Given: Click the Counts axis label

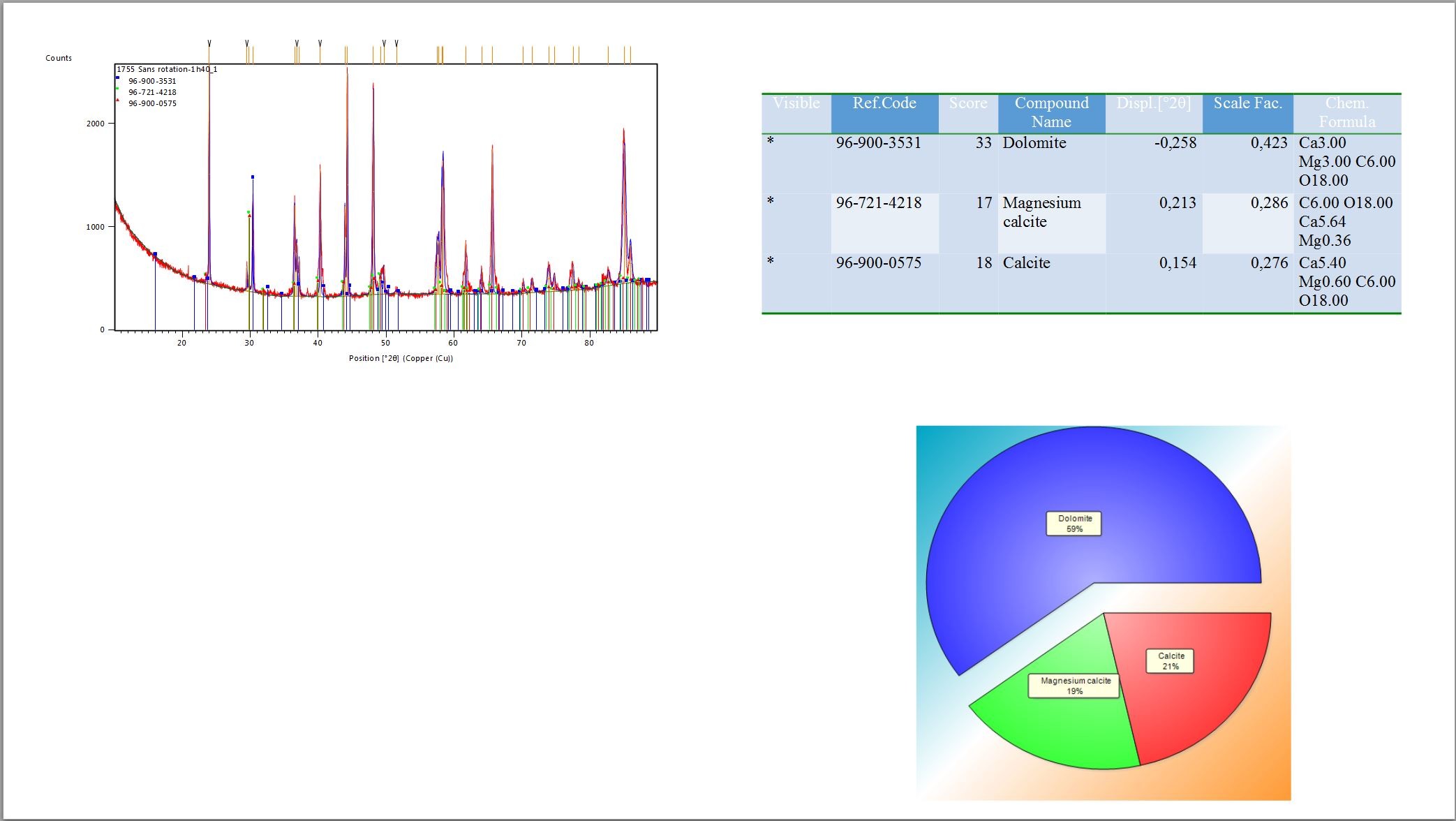Looking at the screenshot, I should pos(59,58).
